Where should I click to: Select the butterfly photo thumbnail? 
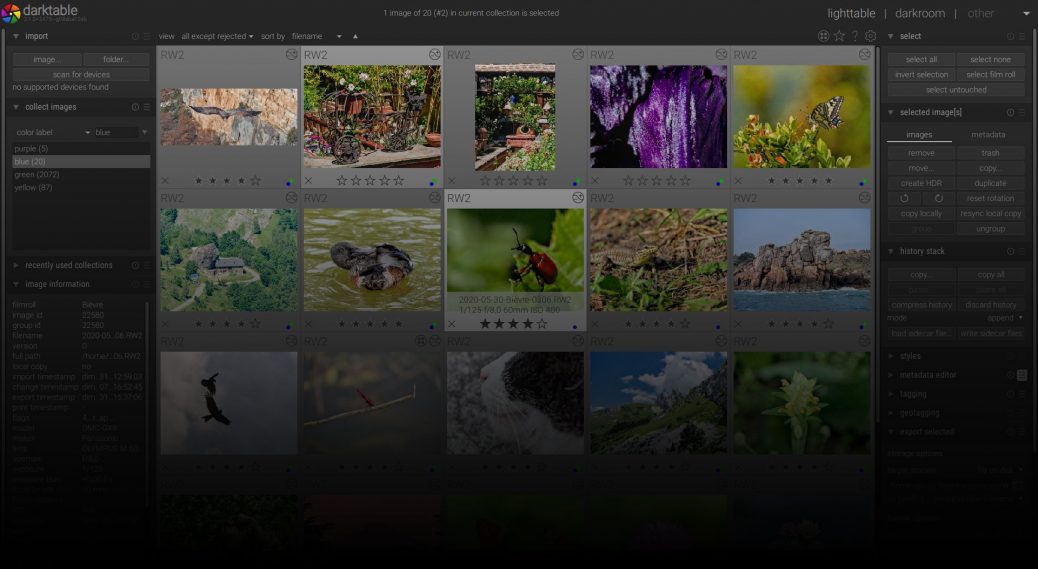801,116
